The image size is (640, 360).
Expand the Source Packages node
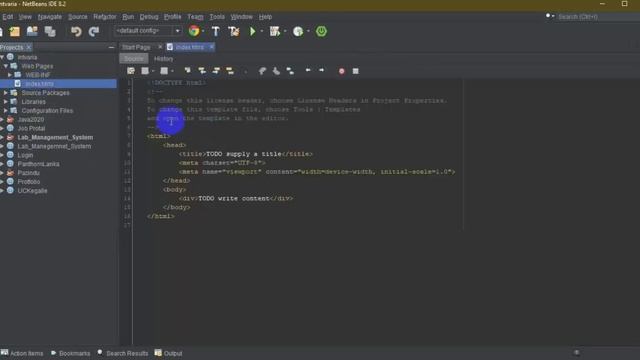[6, 93]
